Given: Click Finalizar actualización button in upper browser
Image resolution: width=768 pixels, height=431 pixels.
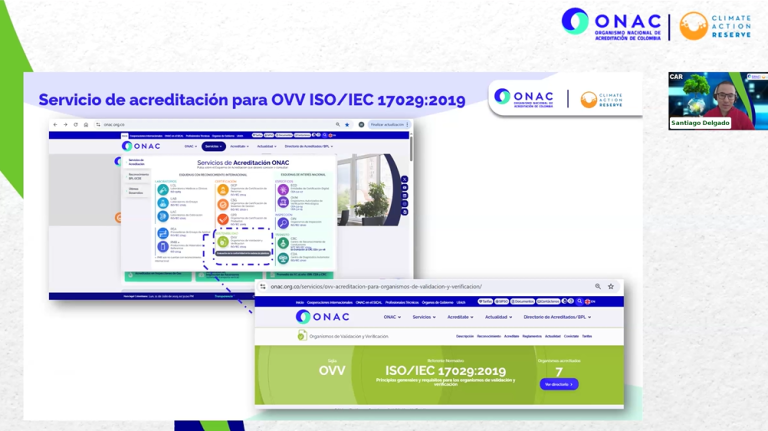Looking at the screenshot, I should [x=388, y=125].
